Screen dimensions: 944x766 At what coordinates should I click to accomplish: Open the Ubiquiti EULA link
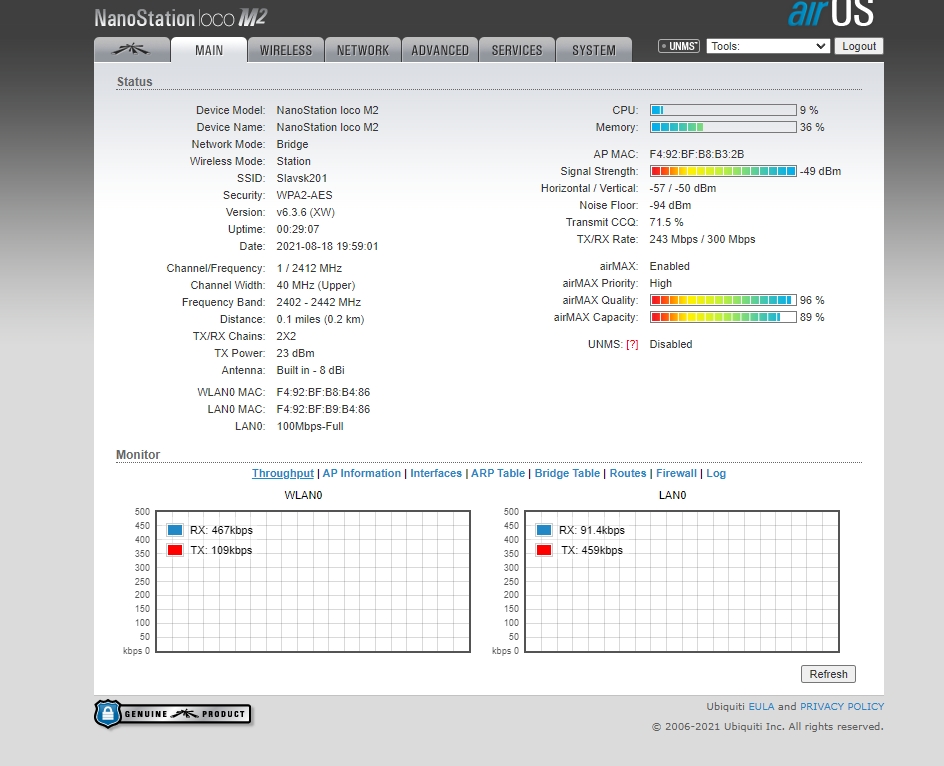tap(761, 706)
